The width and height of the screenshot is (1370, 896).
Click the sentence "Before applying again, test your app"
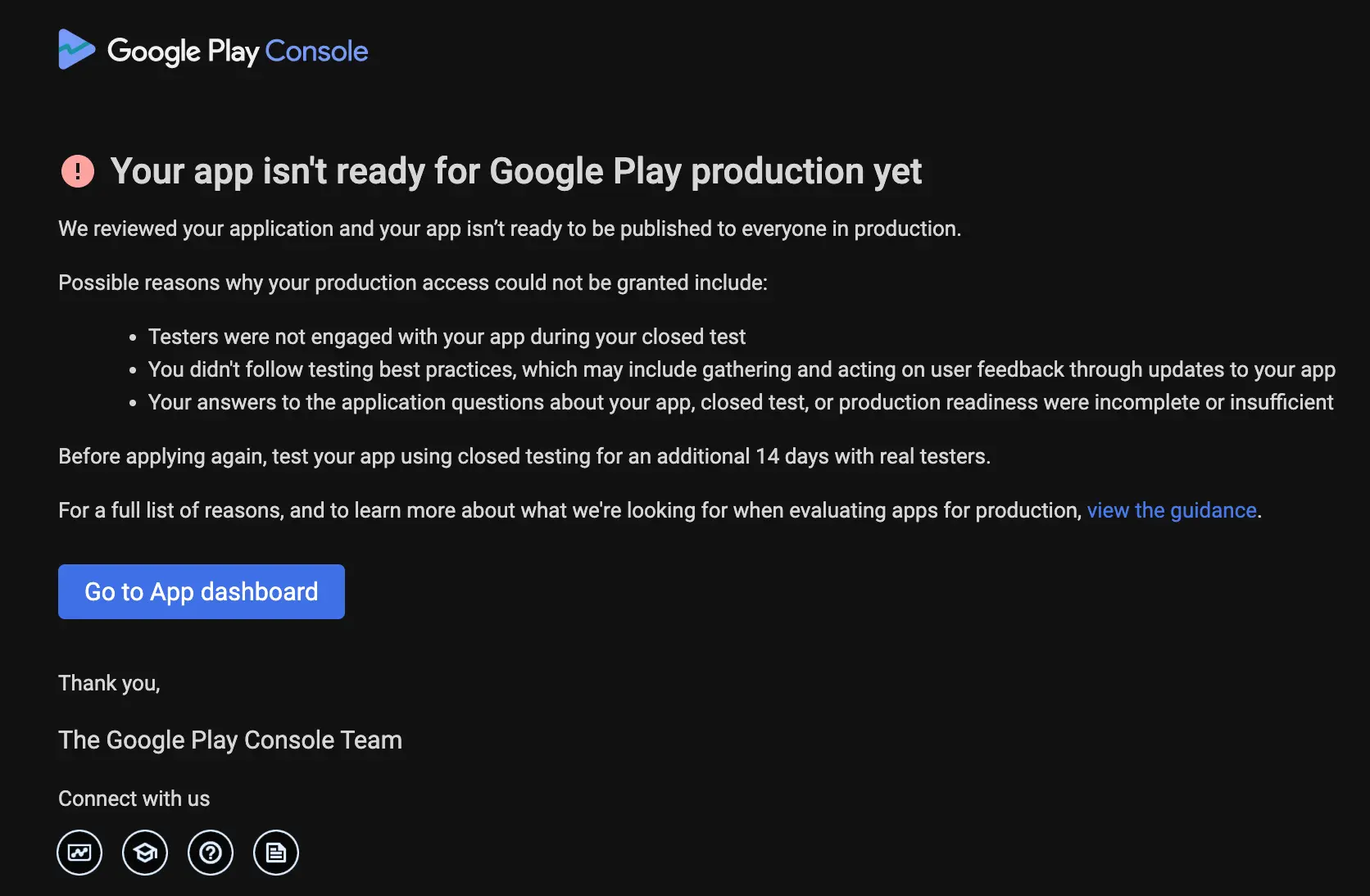(524, 456)
